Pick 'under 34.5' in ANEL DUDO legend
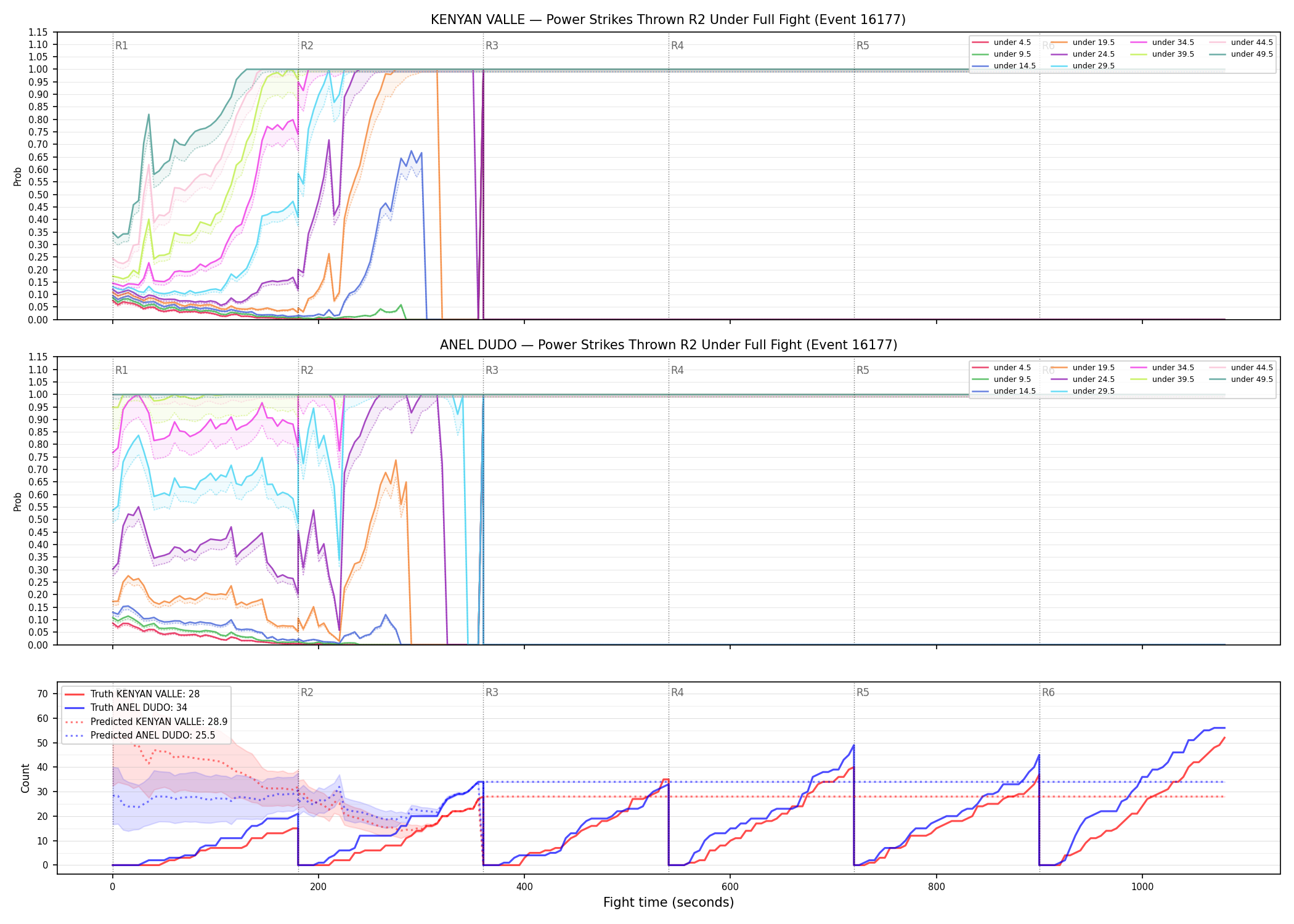The height and width of the screenshot is (924, 1294). [x=1162, y=368]
